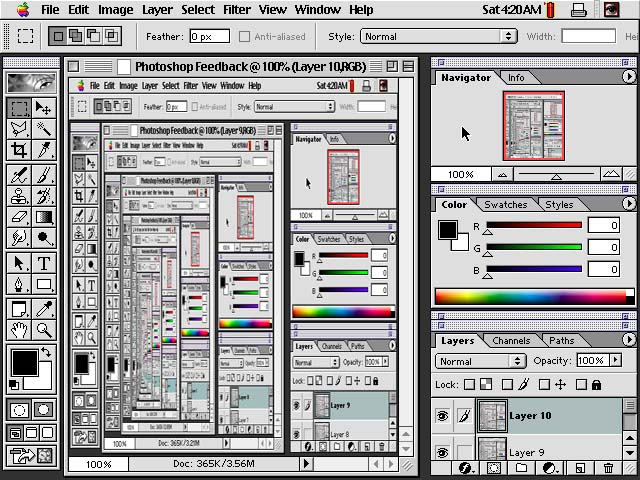Open the Filter menu
Viewport: 640px width, 480px height.
point(237,9)
